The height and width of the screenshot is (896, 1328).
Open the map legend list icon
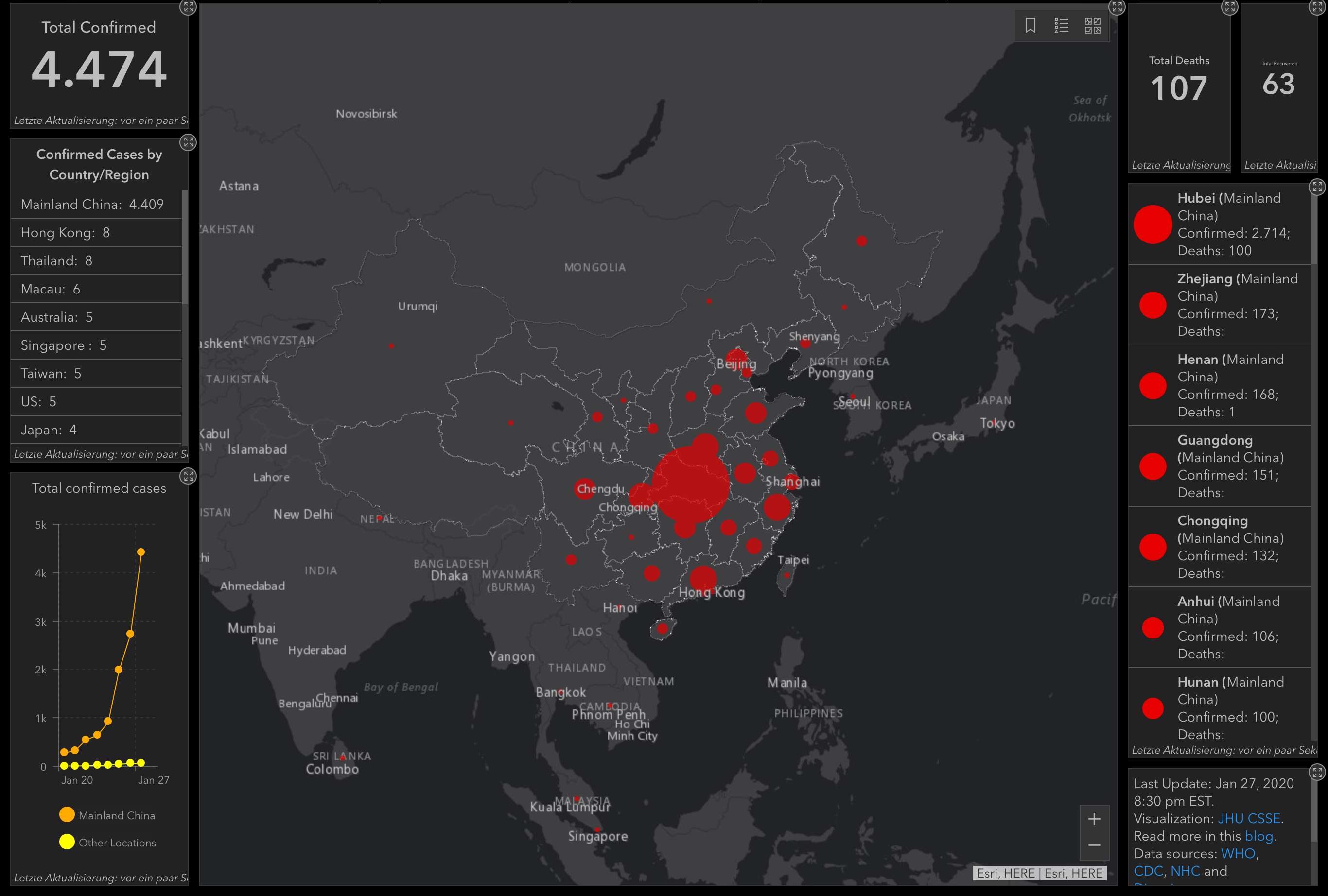[x=1061, y=26]
